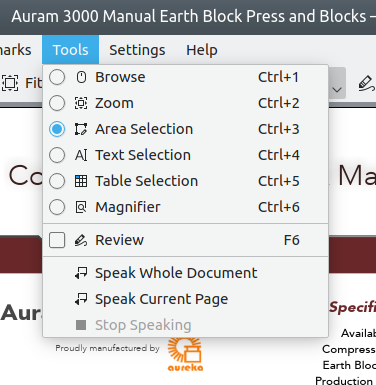Select the Table Selection radio button
The width and height of the screenshot is (376, 385).
57,181
